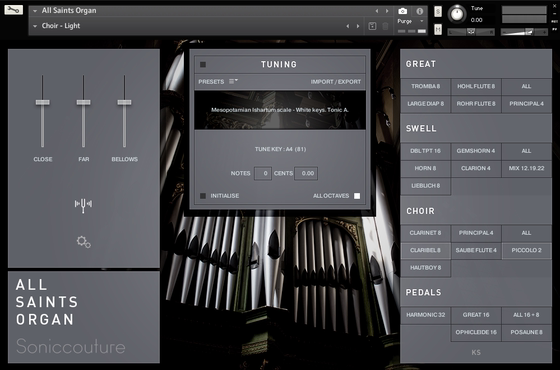The width and height of the screenshot is (560, 370).
Task: Click the output volume slider
Action: point(524,32)
